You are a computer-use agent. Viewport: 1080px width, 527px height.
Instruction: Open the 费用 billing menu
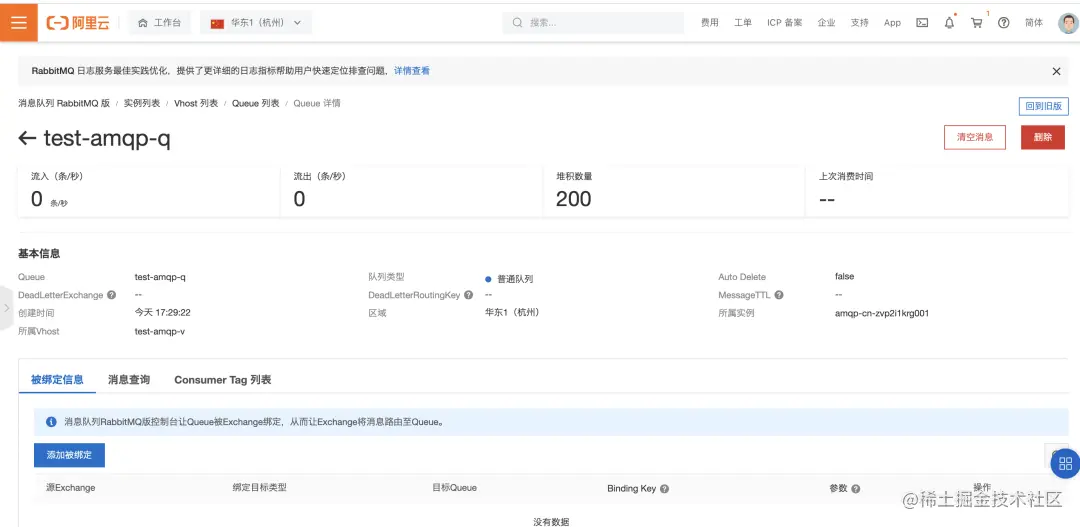pos(709,23)
